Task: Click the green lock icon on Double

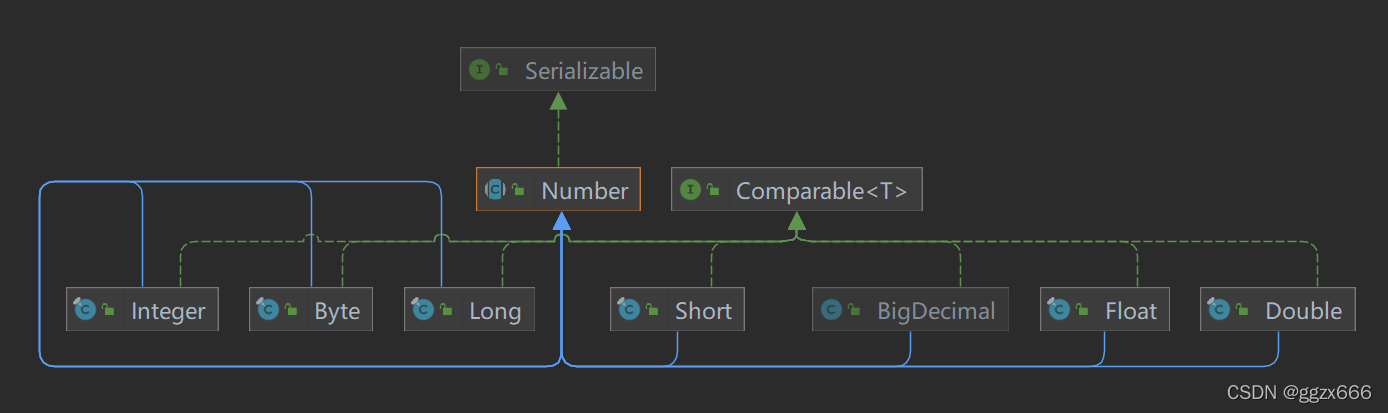Action: click(1243, 310)
